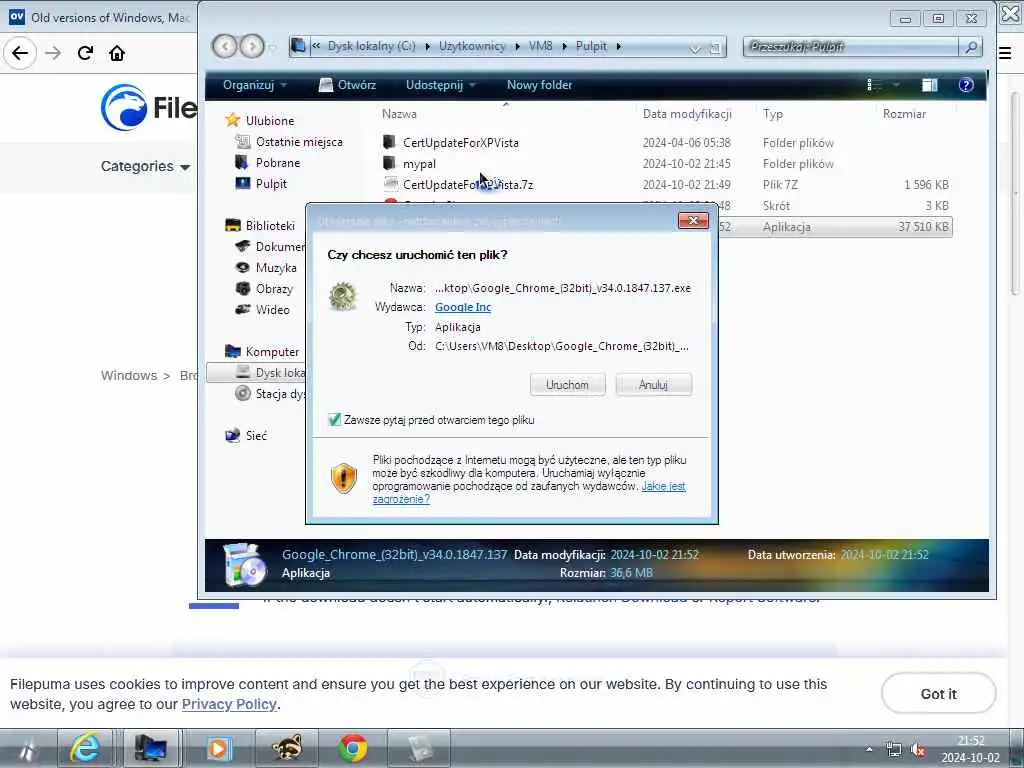Open Muzyka library
1024x768 pixels.
coord(276,268)
